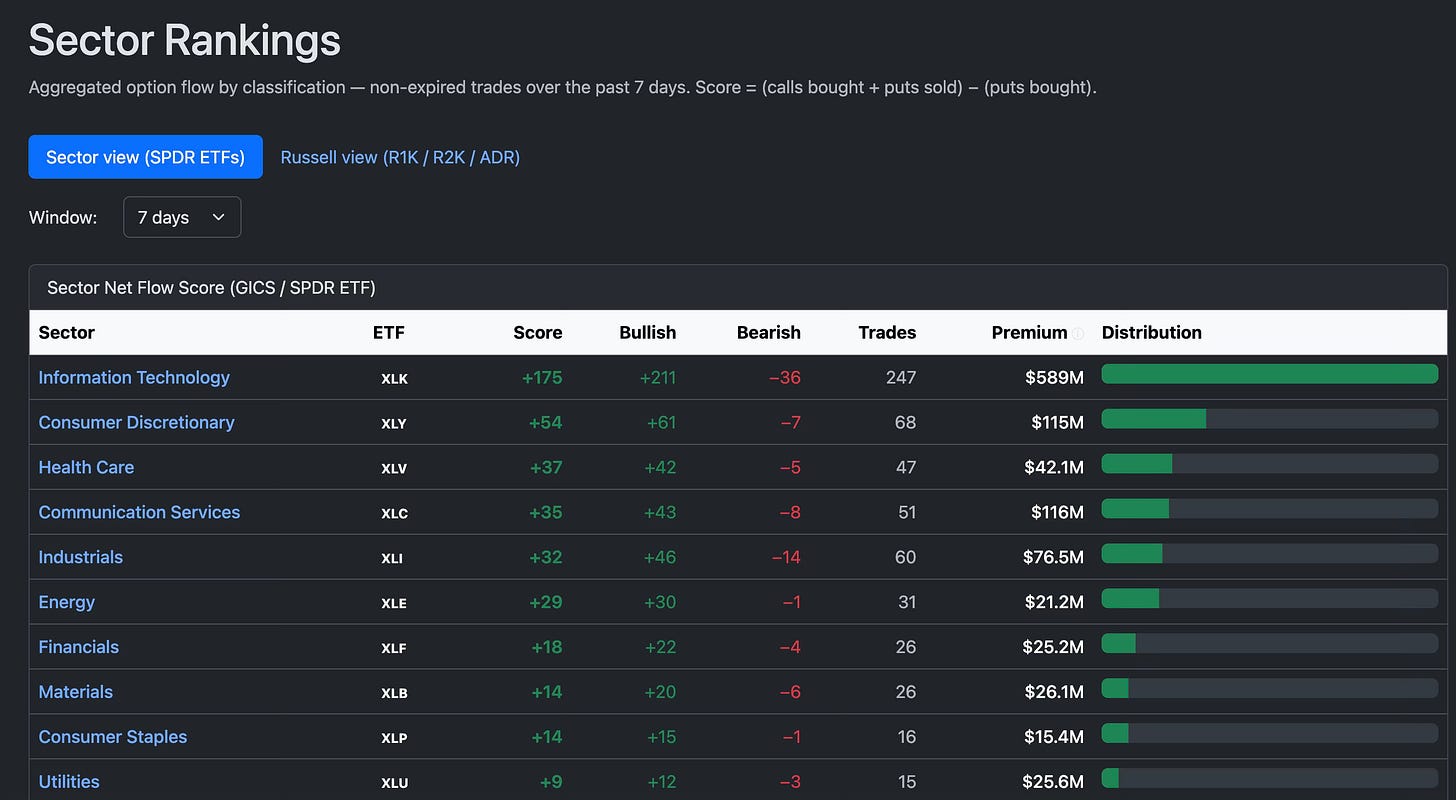Open the Communication Services sector link
This screenshot has height=800, width=1456.
coord(139,512)
